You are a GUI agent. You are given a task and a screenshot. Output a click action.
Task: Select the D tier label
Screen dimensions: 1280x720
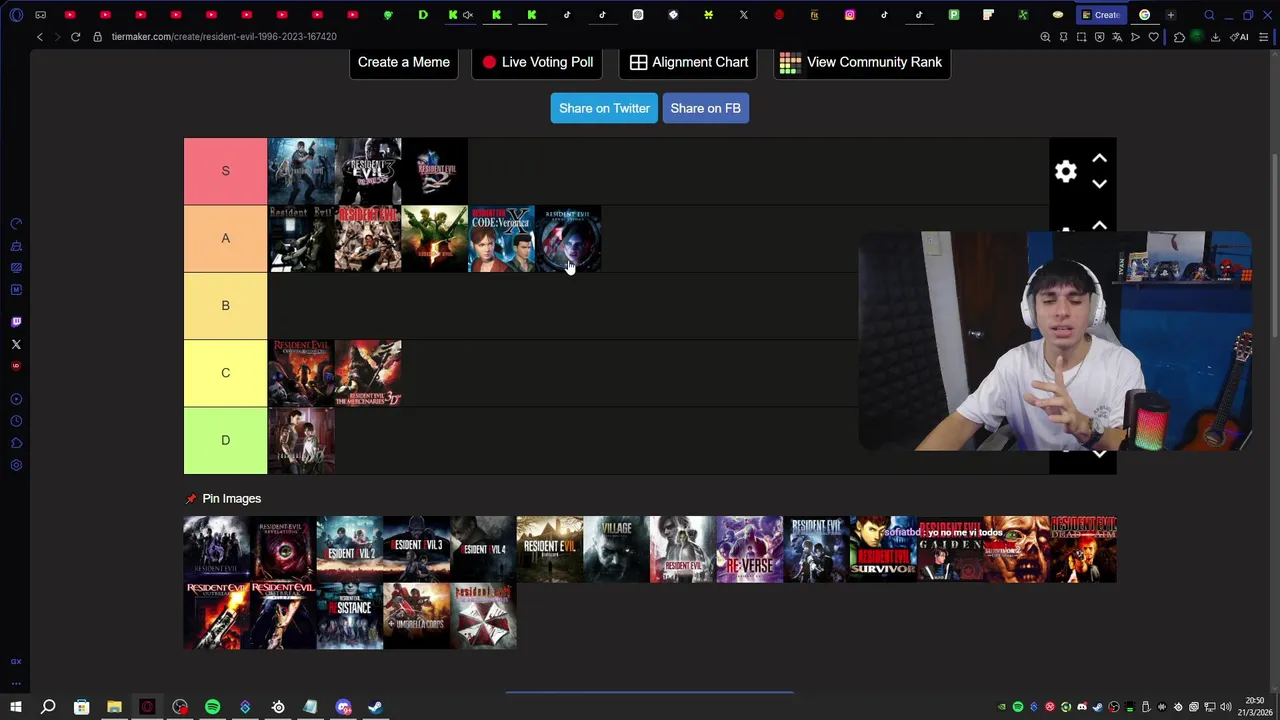click(225, 440)
